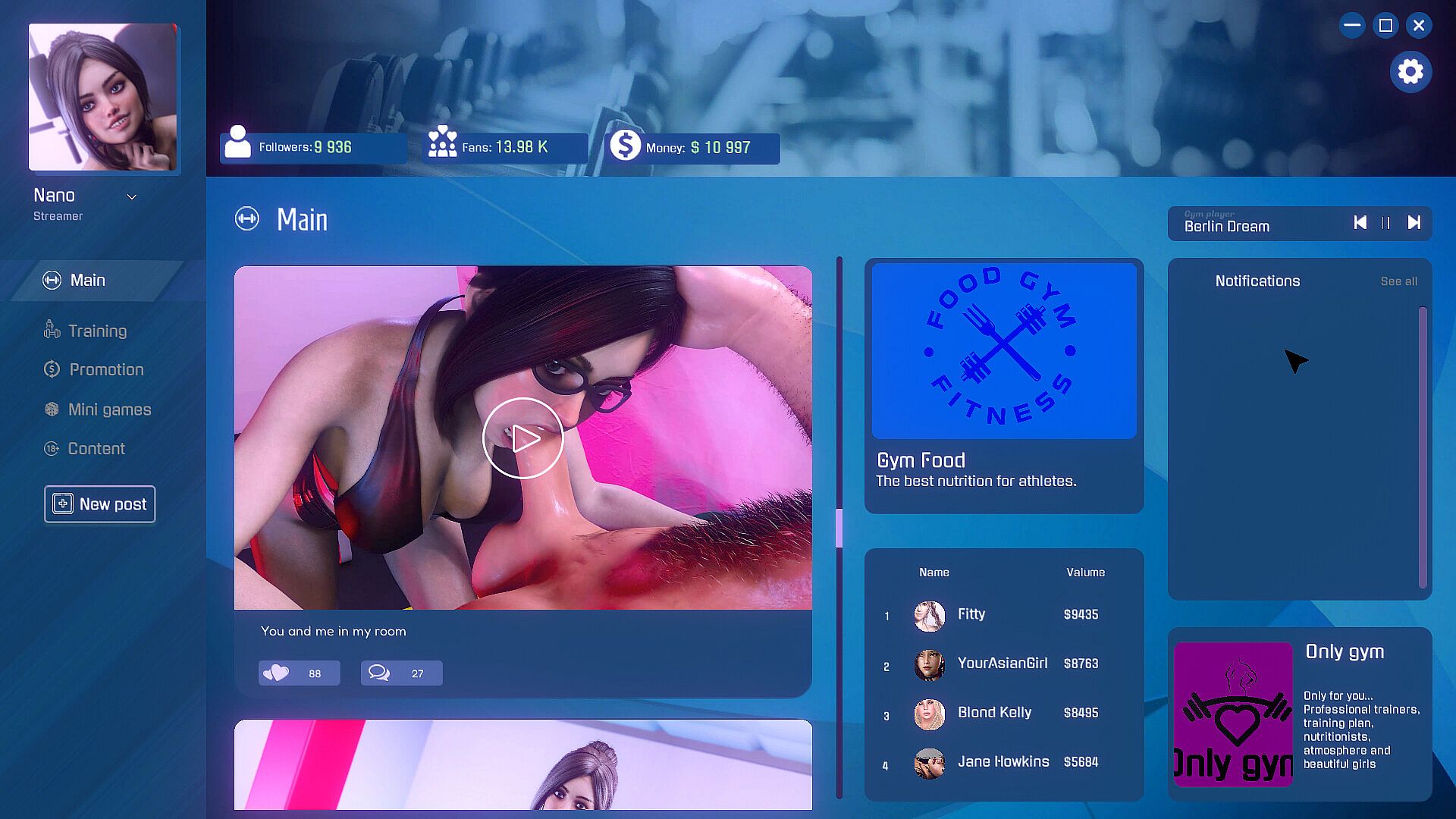This screenshot has height=819, width=1456.
Task: Expand the Nano profile dropdown
Action: click(x=132, y=197)
